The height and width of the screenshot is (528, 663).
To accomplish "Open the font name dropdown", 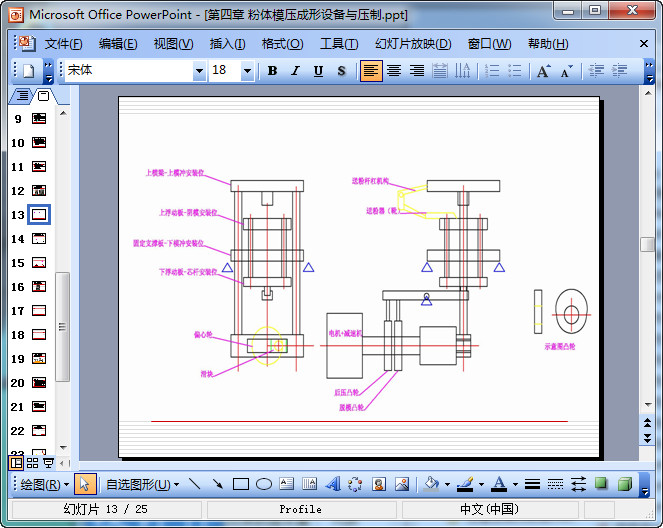I will 198,71.
